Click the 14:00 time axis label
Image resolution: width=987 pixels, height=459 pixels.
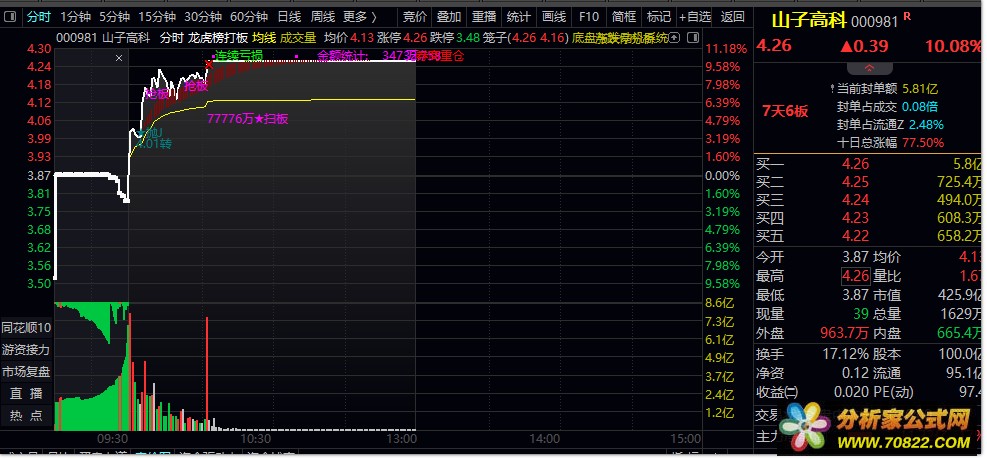[x=544, y=439]
